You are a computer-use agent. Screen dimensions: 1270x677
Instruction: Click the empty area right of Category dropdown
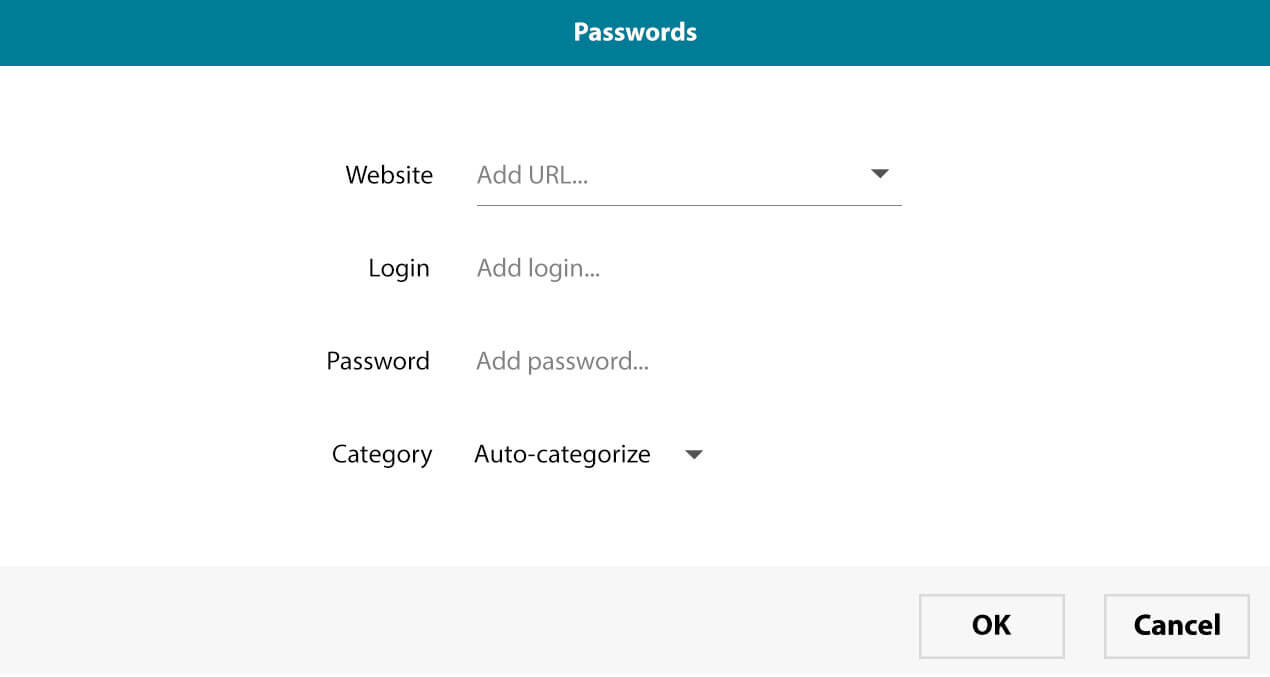click(x=950, y=455)
